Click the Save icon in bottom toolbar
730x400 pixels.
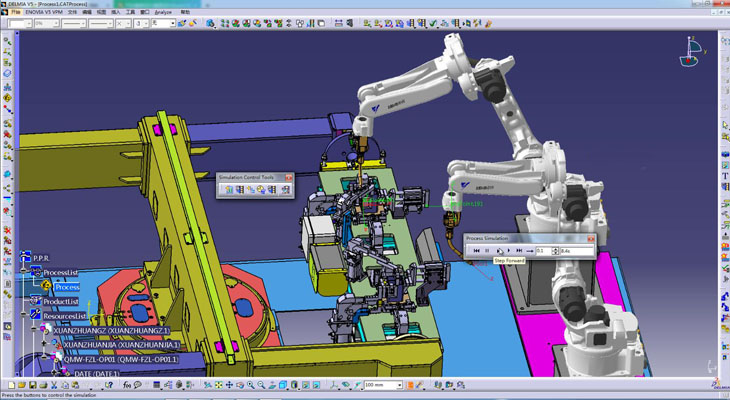33,385
